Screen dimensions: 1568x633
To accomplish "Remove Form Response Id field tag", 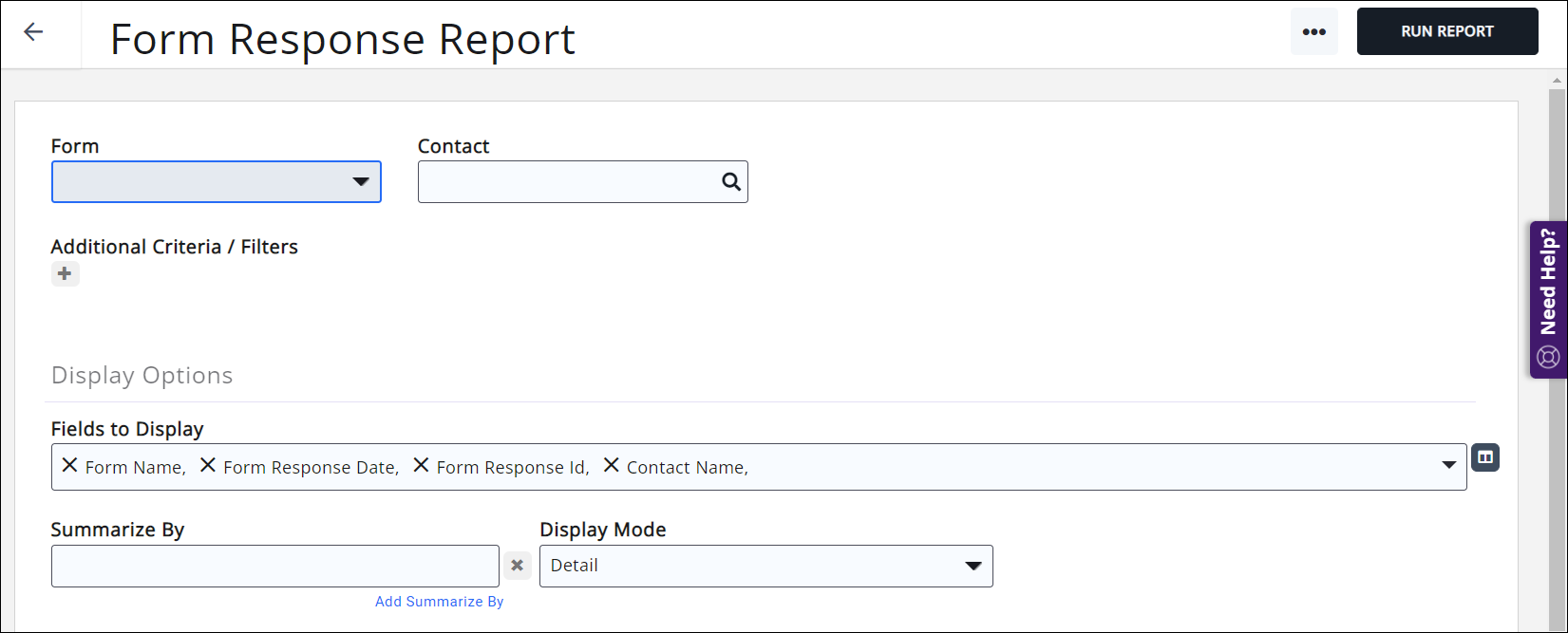I will 421,465.
